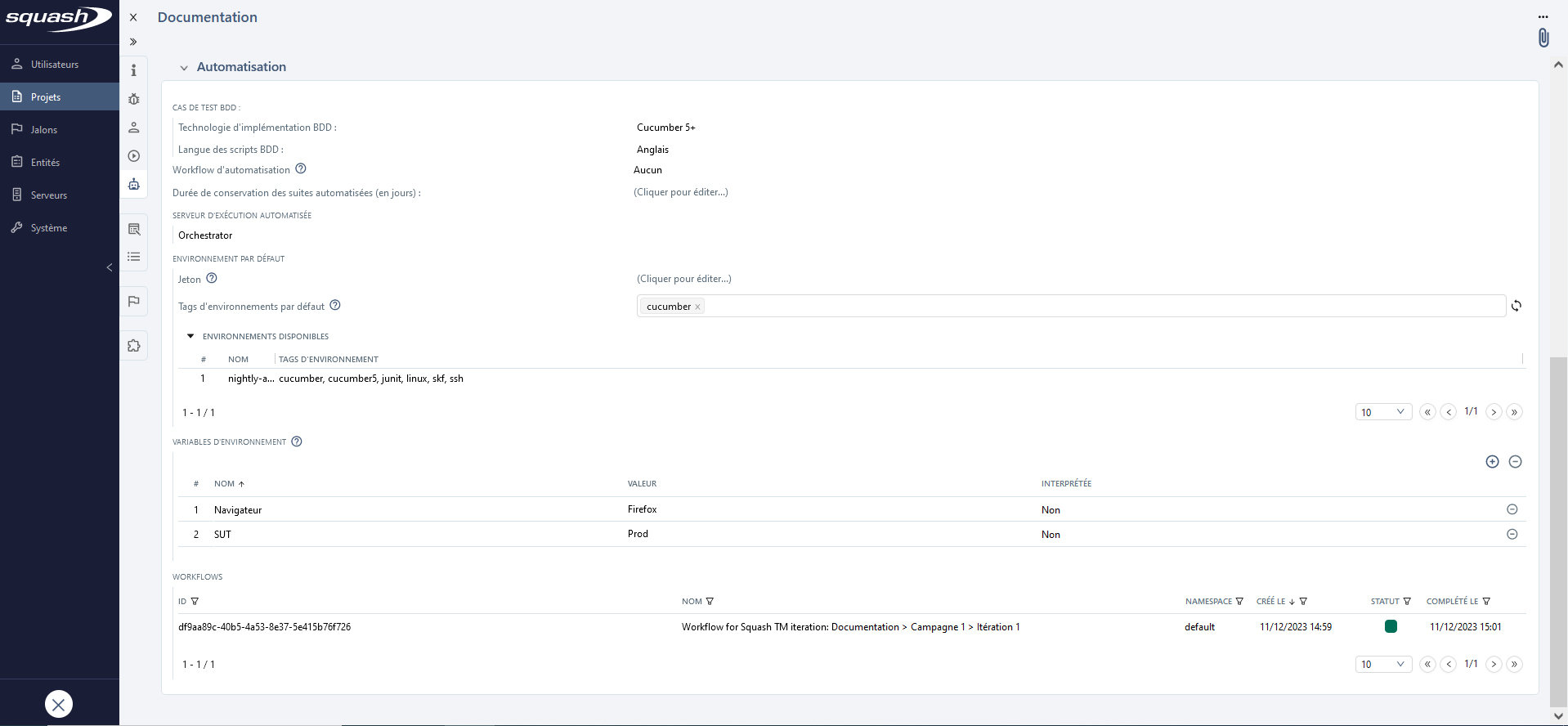This screenshot has height=726, width=1568.
Task: Open the plugins puzzle-piece icon
Action: pos(134,346)
